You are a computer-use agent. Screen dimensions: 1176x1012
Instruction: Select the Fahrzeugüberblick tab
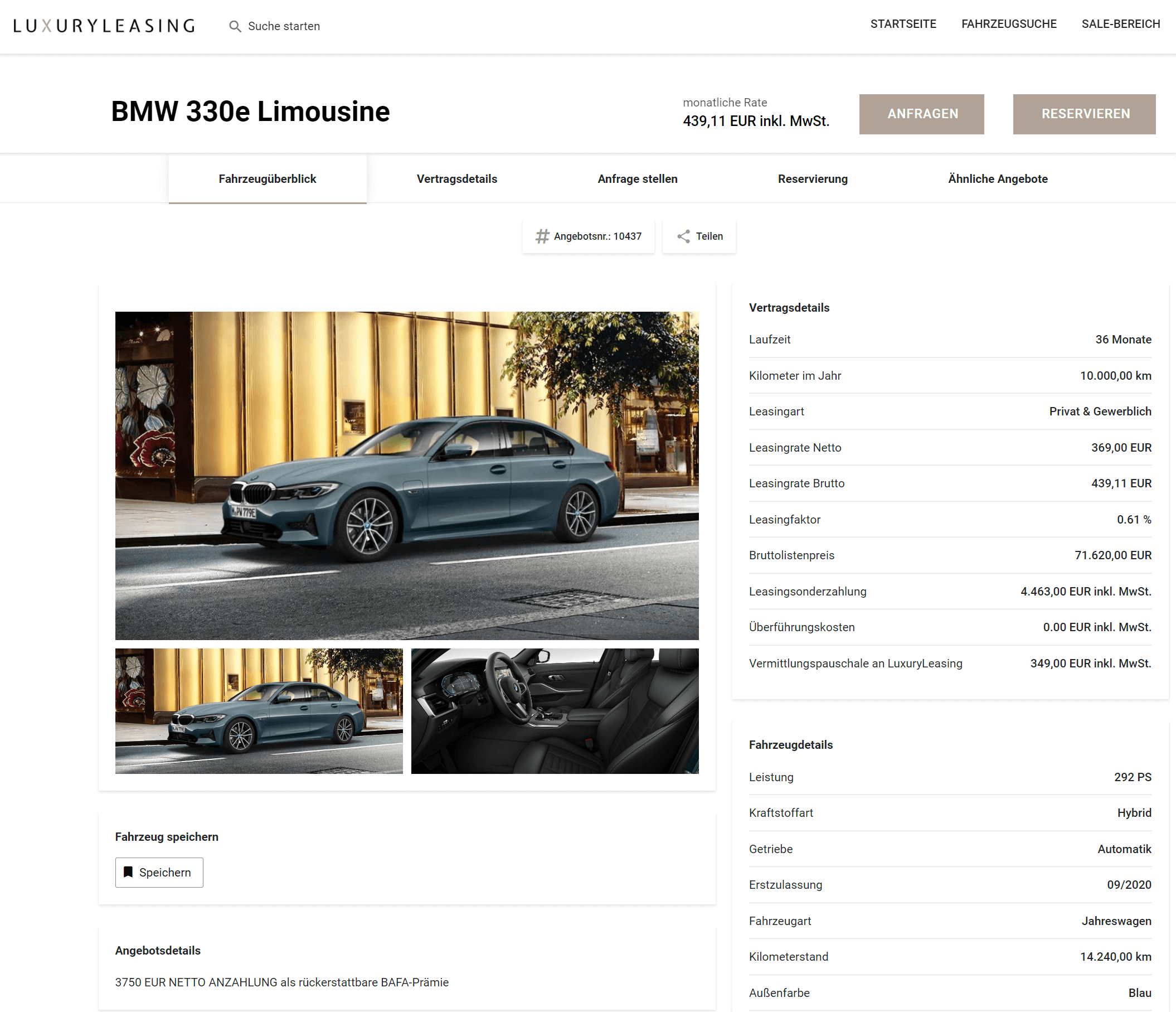tap(268, 179)
